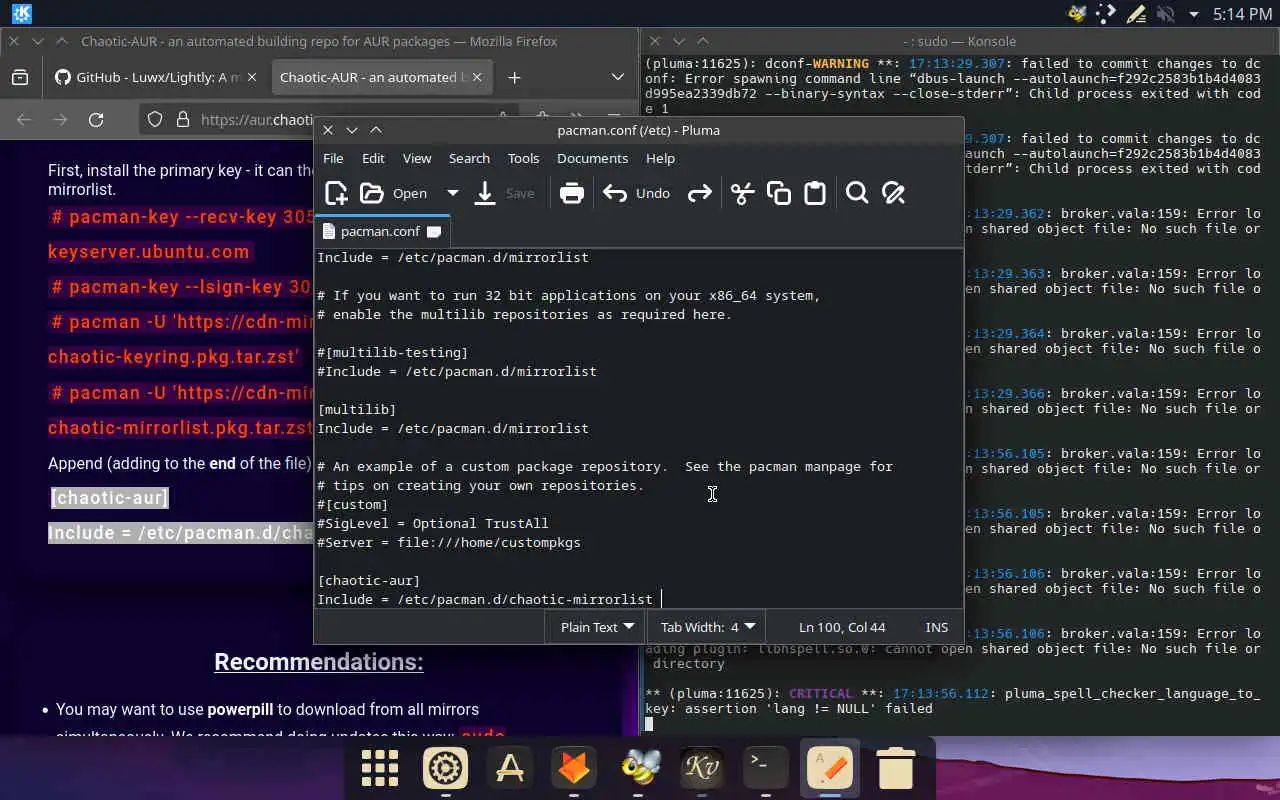
Task: Open the File menu in Pluma
Action: click(333, 158)
